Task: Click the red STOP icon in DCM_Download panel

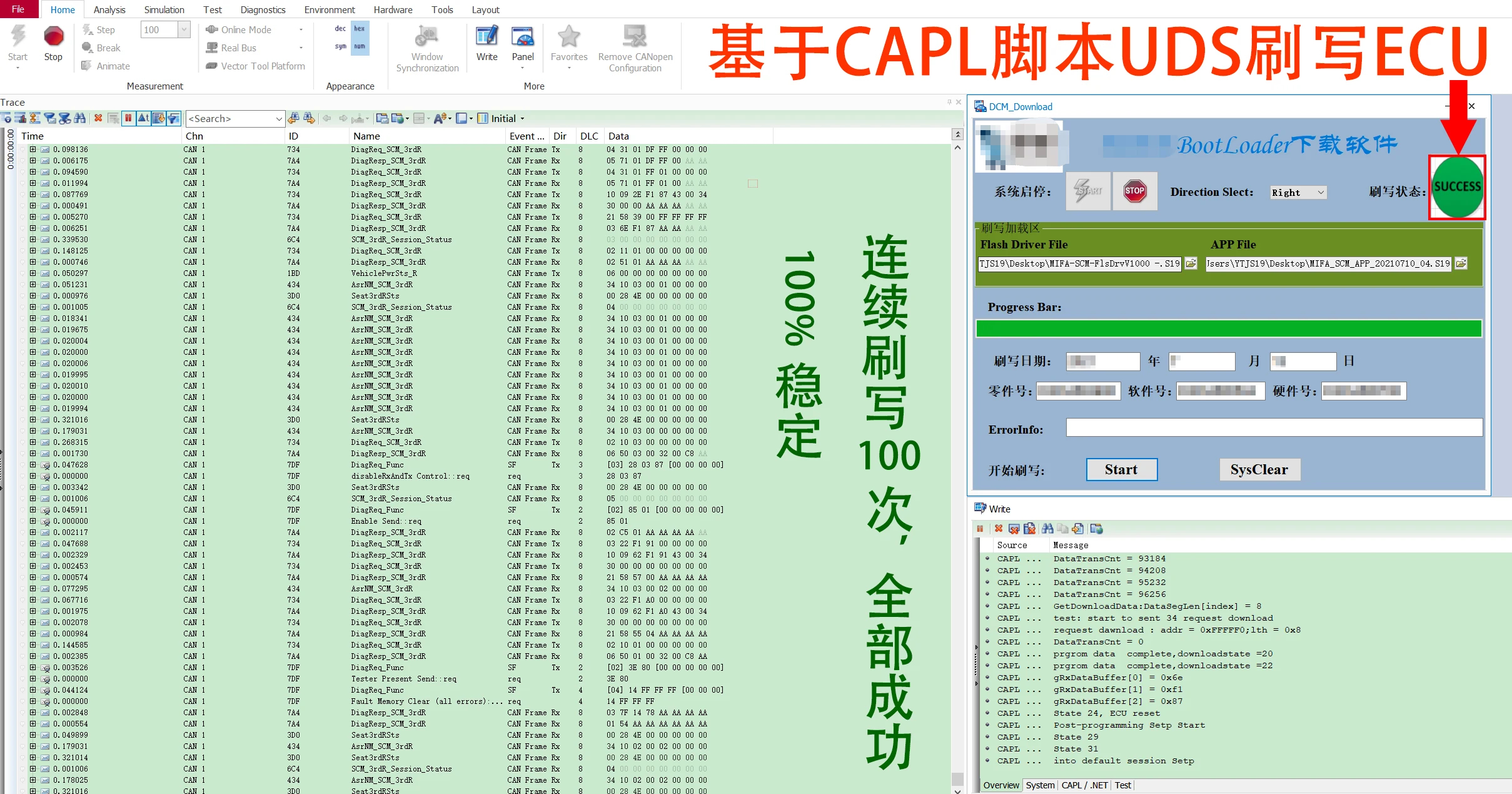Action: tap(1135, 191)
